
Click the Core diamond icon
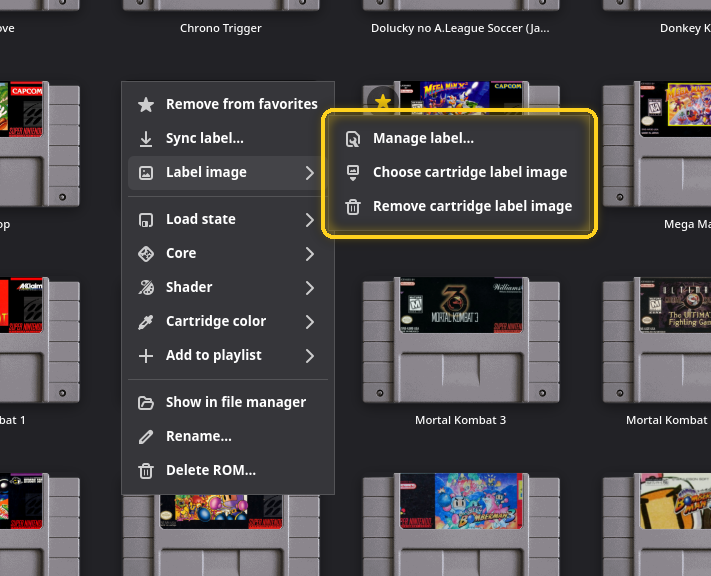tap(146, 254)
